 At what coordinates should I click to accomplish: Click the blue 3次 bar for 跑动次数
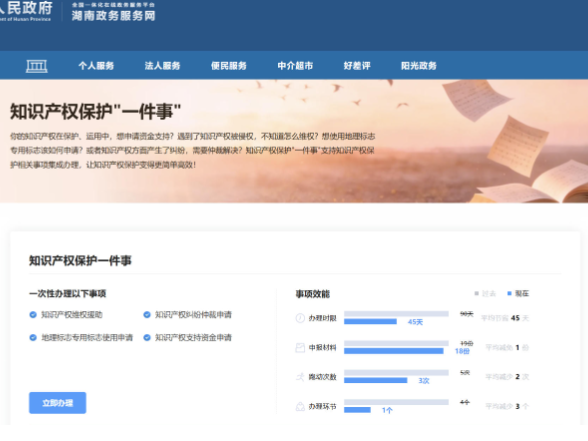[375, 380]
